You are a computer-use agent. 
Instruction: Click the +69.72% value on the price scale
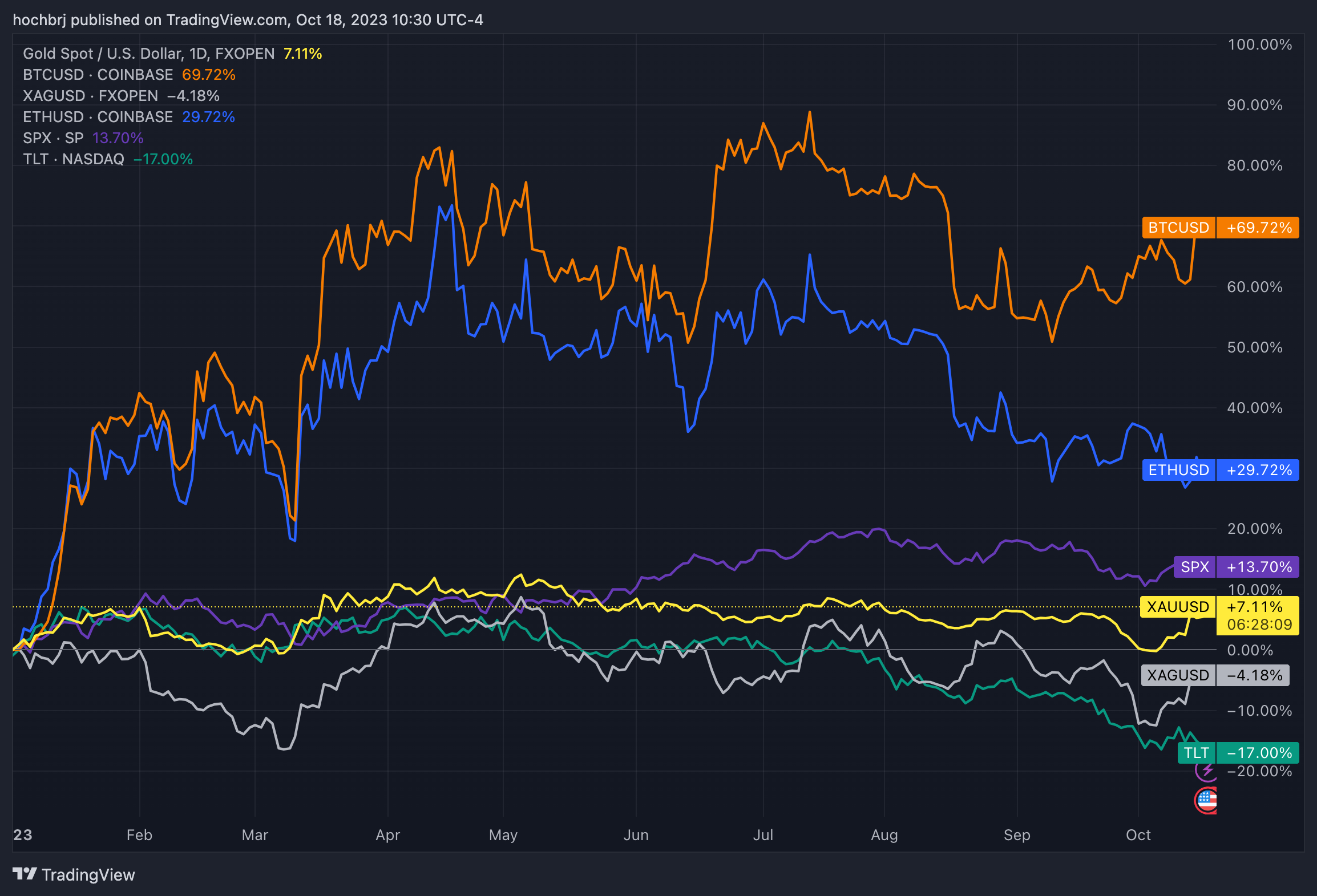pyautogui.click(x=1258, y=228)
